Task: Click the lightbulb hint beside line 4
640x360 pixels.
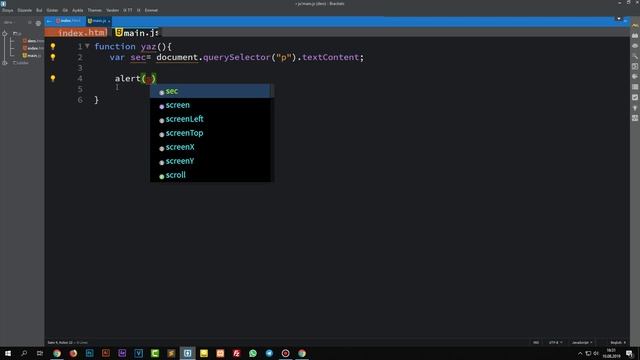Action: [x=53, y=78]
